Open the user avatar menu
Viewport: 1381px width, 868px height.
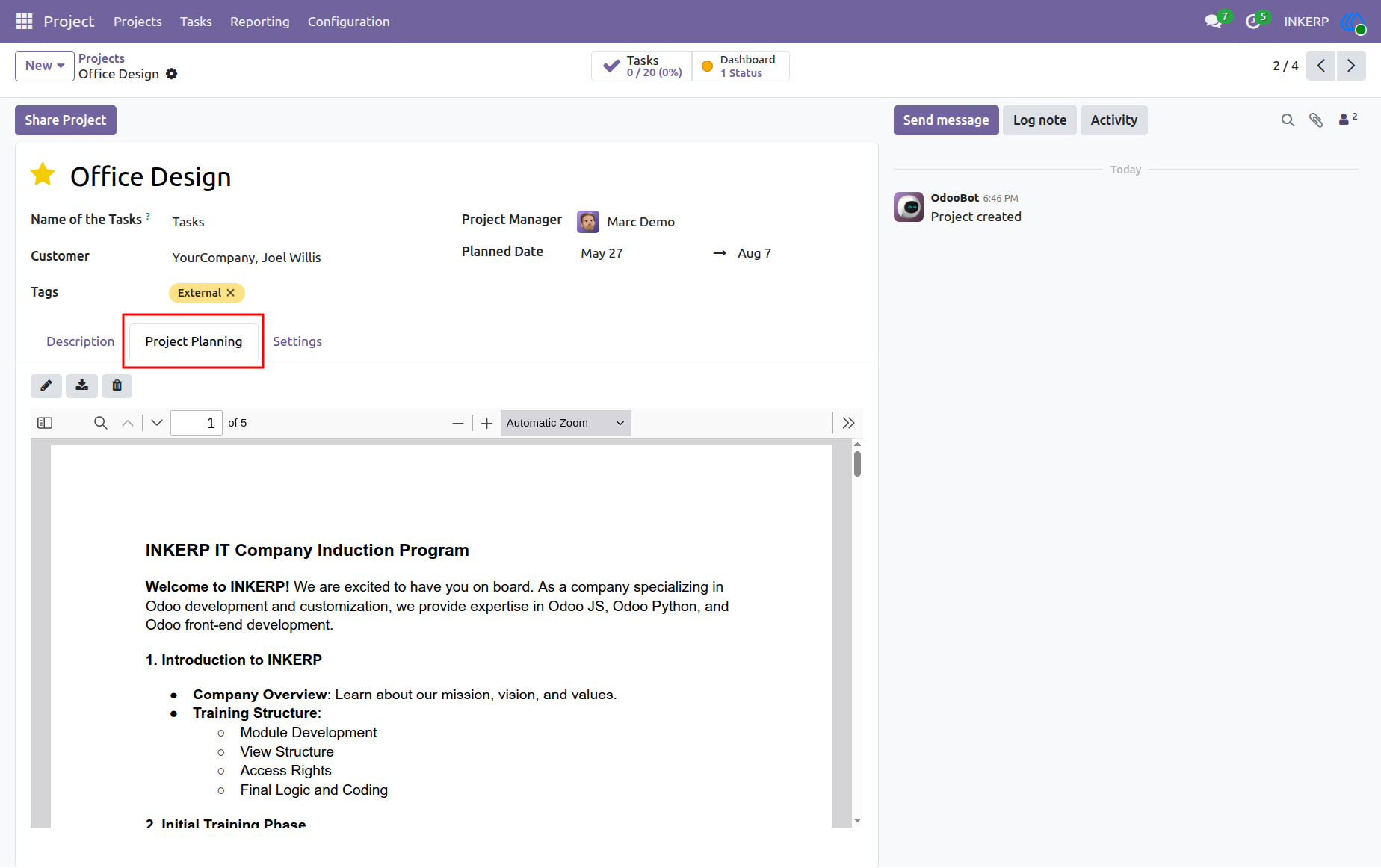coord(1353,22)
